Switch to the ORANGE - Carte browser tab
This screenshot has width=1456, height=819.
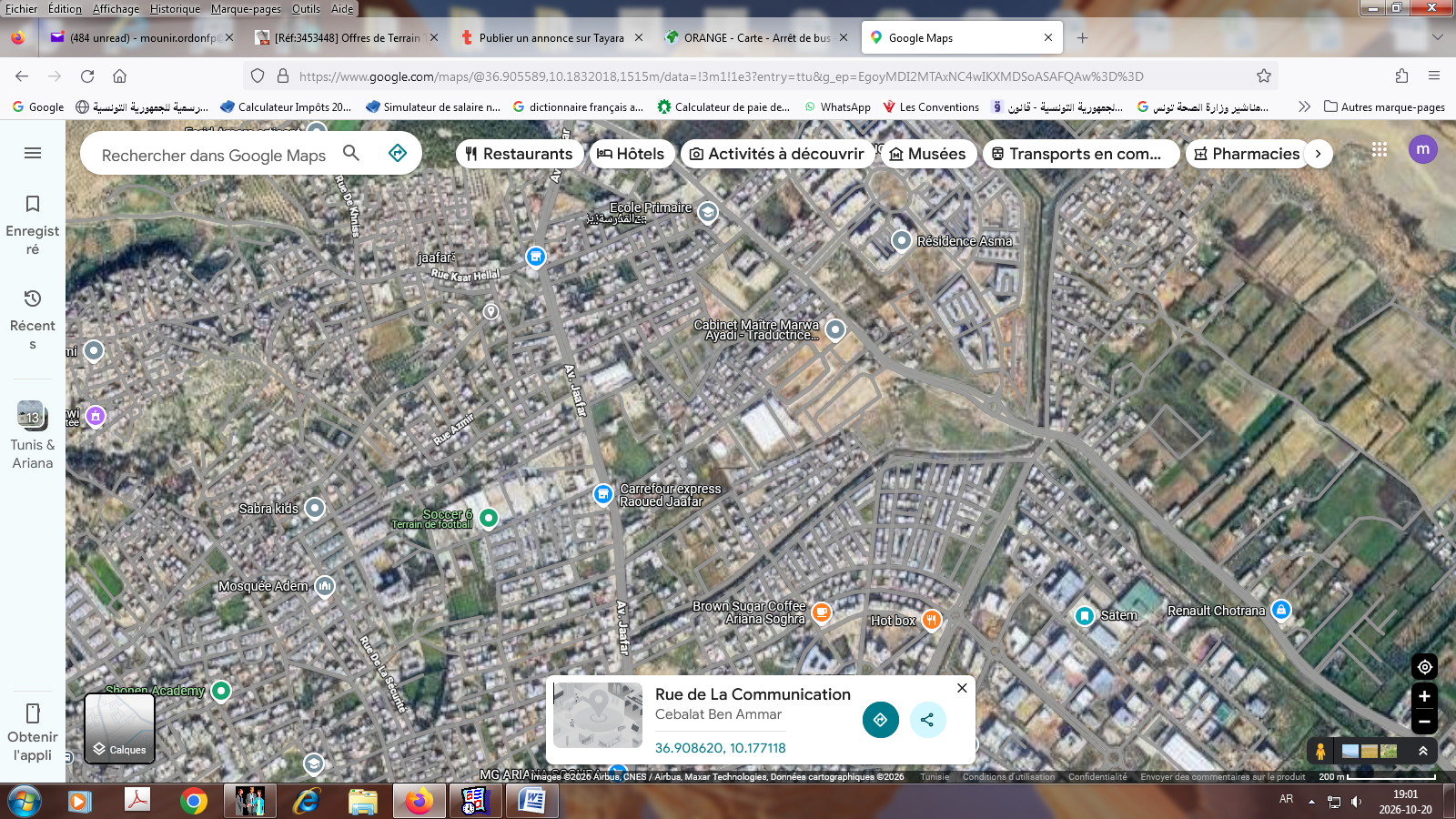tap(754, 37)
